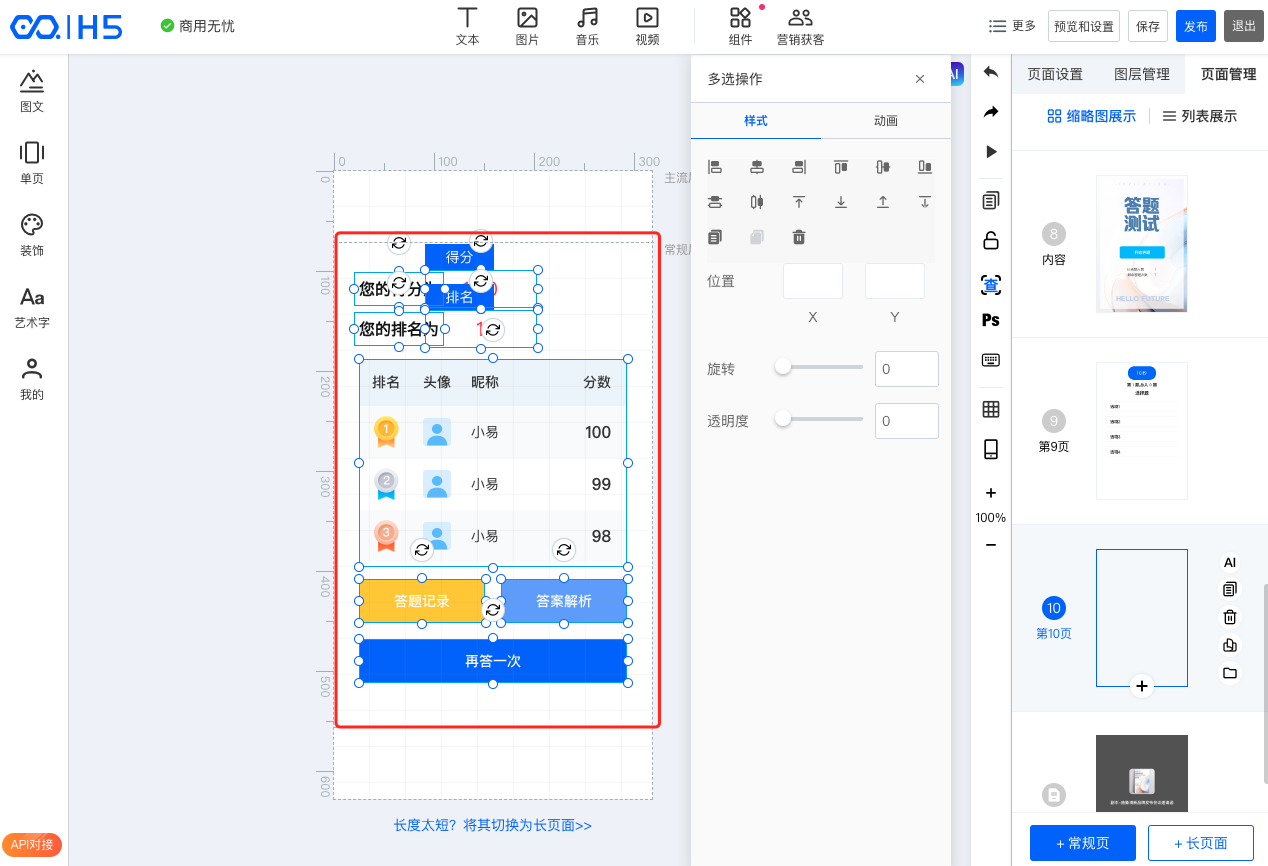
Task: Click the redo arrow icon
Action: coord(991,112)
